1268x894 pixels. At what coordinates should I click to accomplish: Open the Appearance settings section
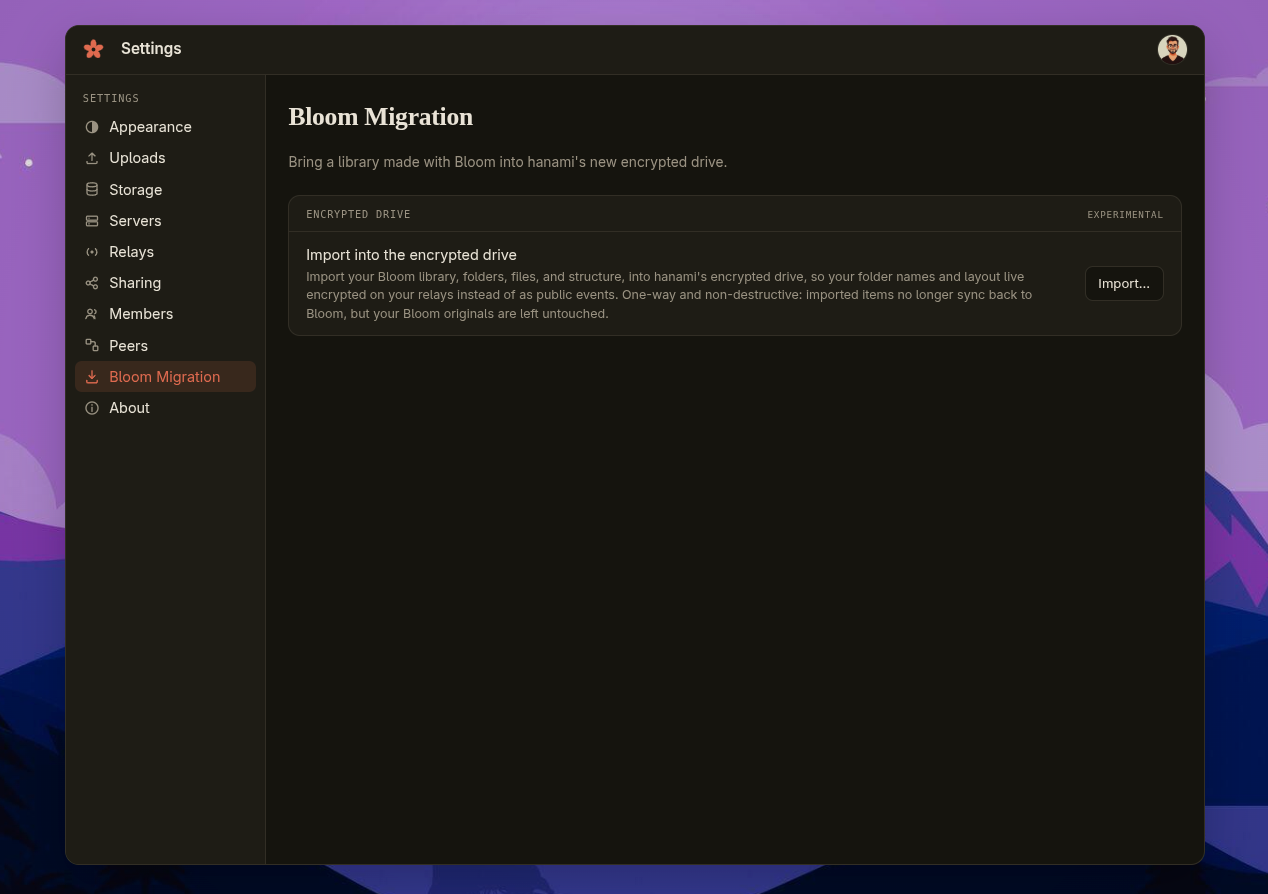(x=165, y=127)
